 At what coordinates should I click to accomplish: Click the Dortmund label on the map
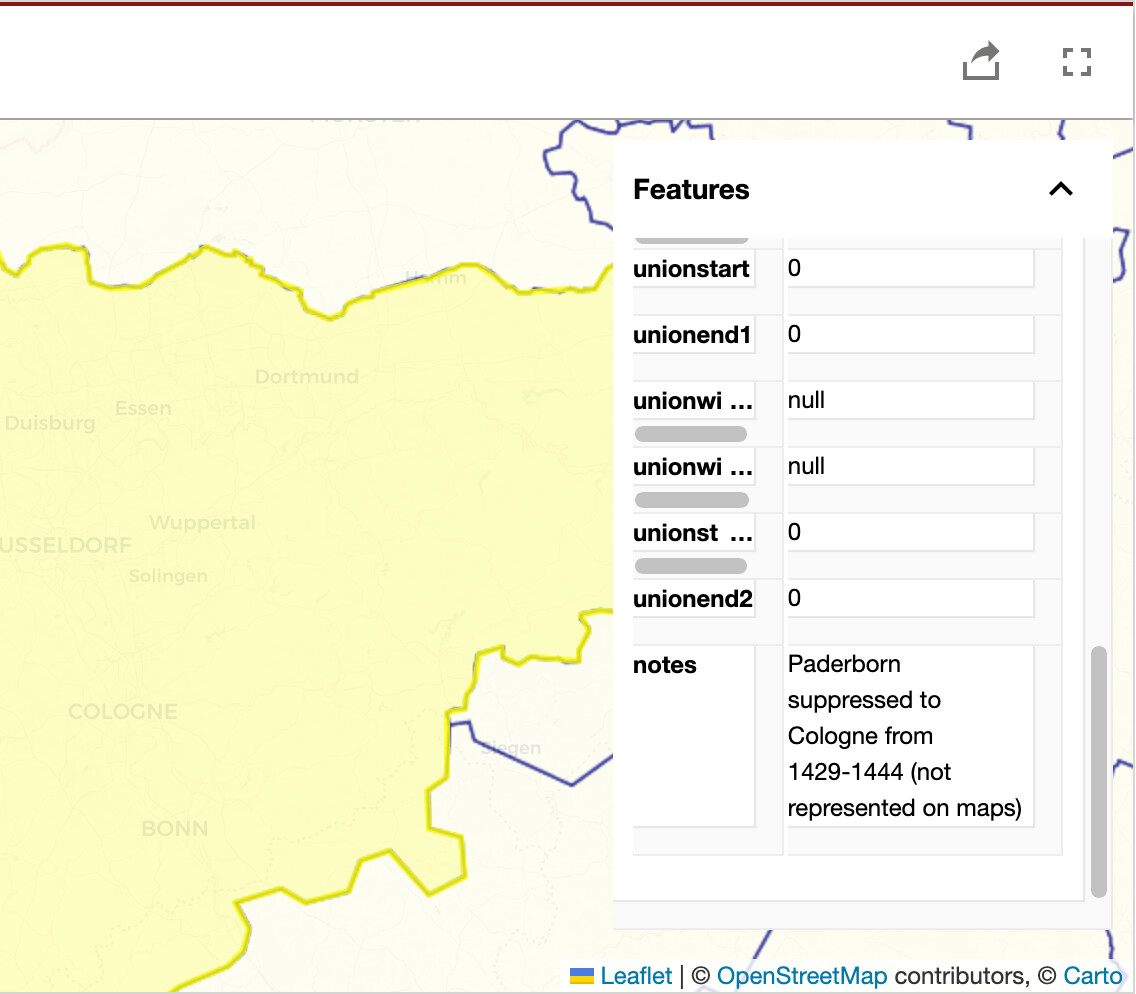click(x=306, y=377)
